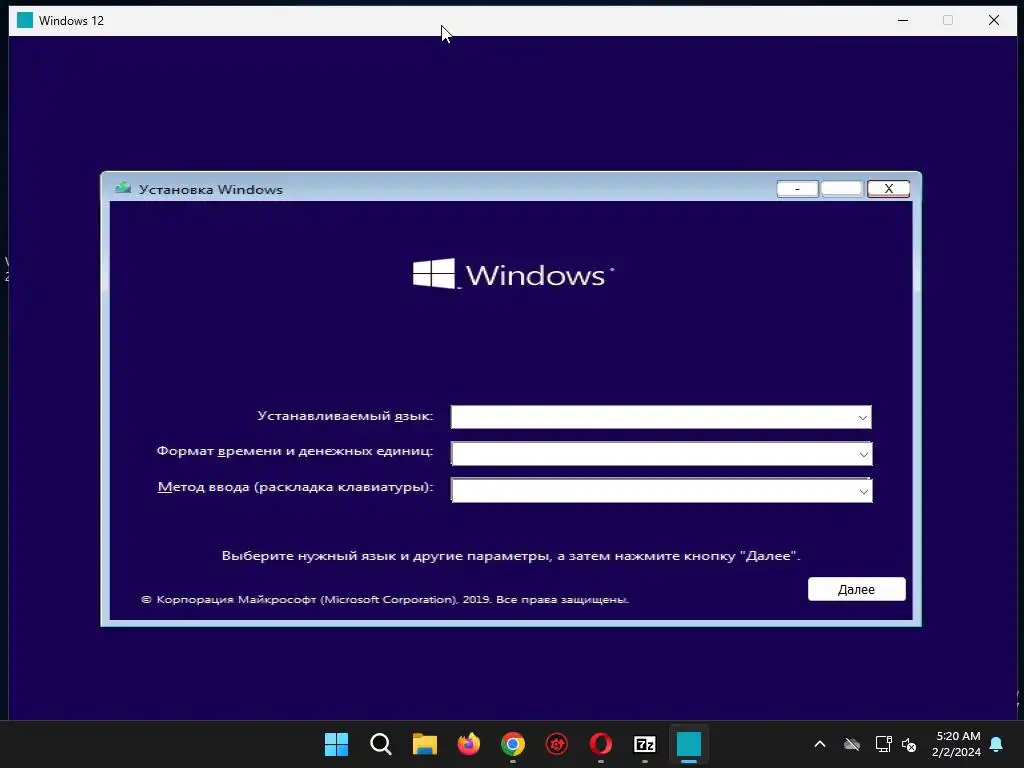
Task: Open the Формат времени и денежных единиц dropdown
Action: (662, 454)
